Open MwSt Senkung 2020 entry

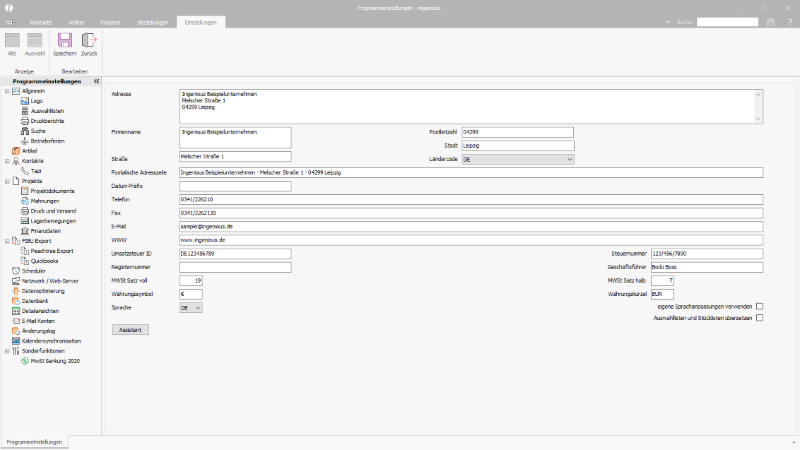55,361
